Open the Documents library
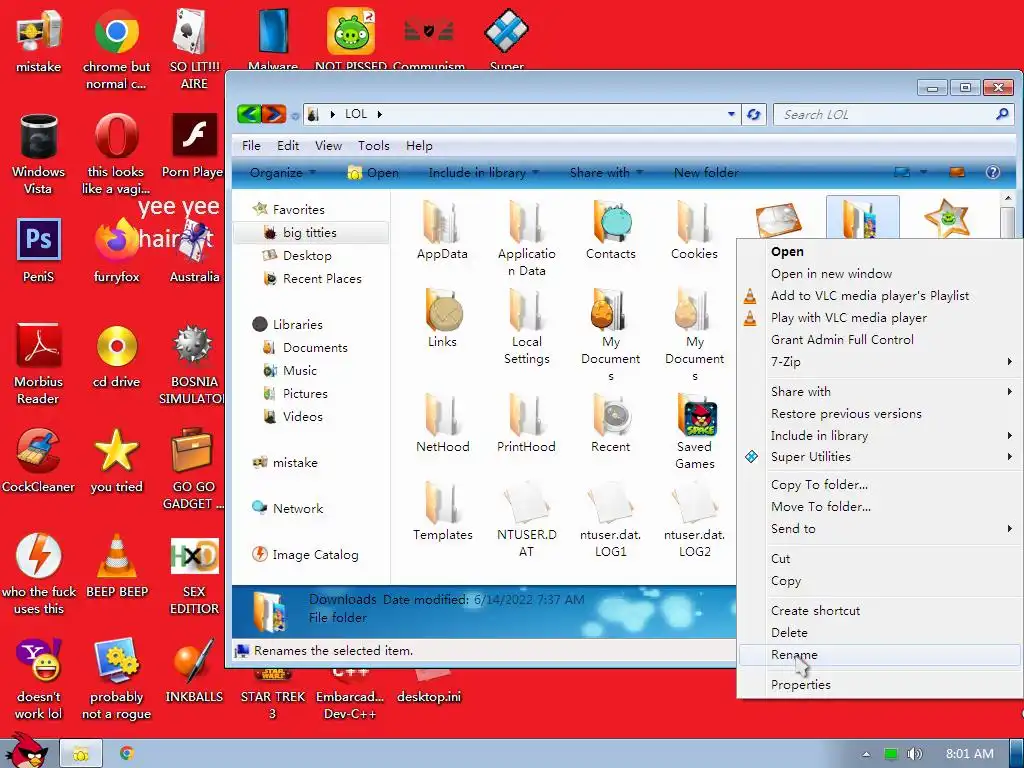 (x=306, y=347)
